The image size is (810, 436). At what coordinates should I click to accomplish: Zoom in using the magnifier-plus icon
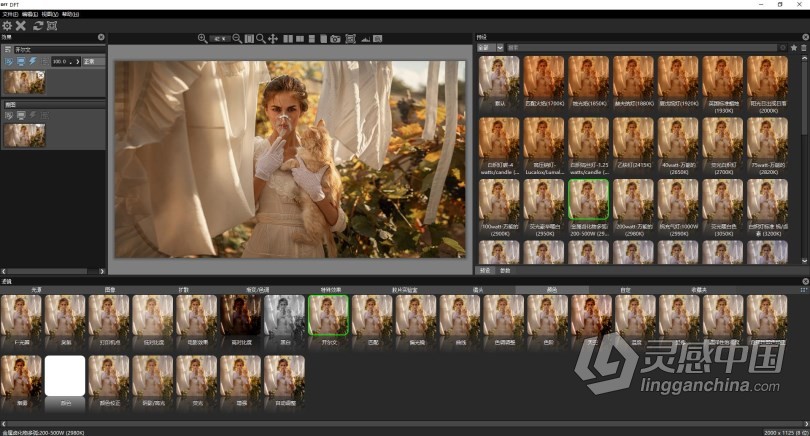tap(202, 39)
